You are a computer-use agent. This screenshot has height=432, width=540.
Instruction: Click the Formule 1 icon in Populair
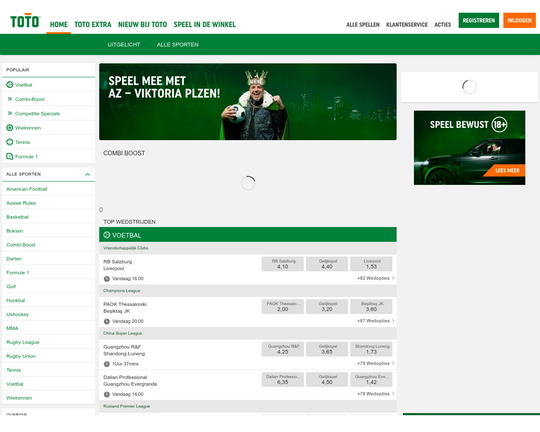click(10, 156)
